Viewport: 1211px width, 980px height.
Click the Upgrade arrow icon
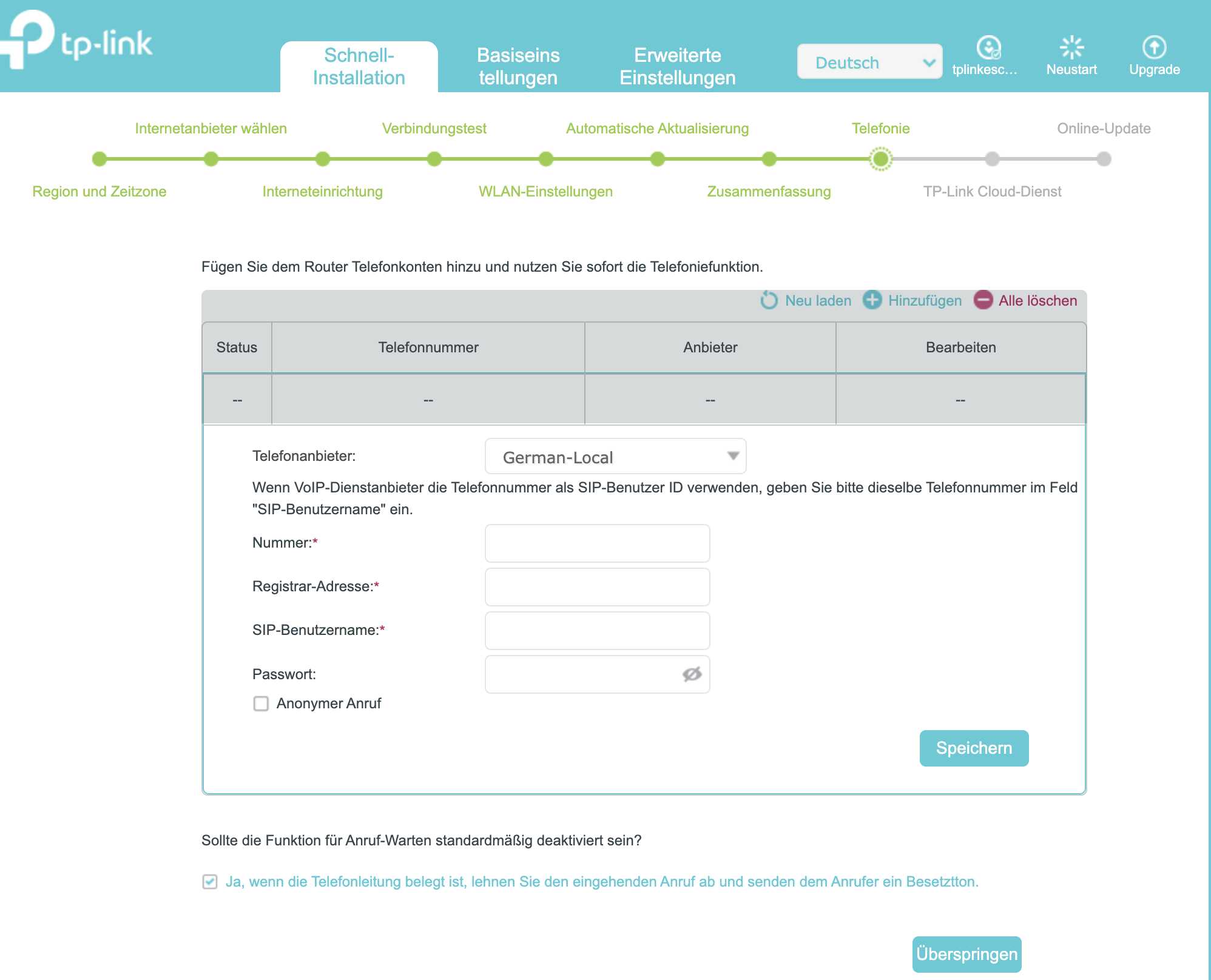point(1154,47)
